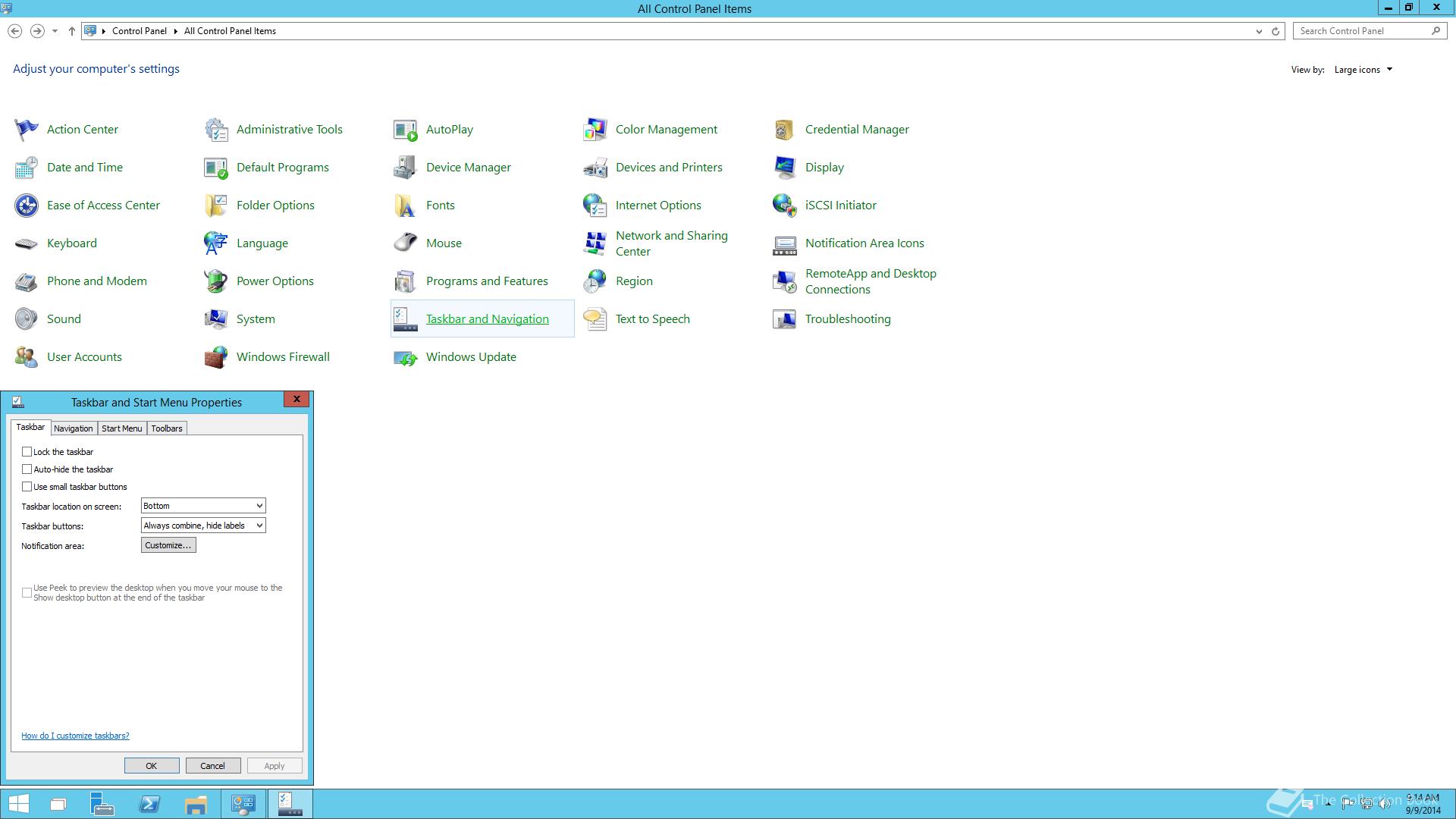Click the Control Panel breadcrumb segment
Screen dimensions: 1456x819
(140, 31)
